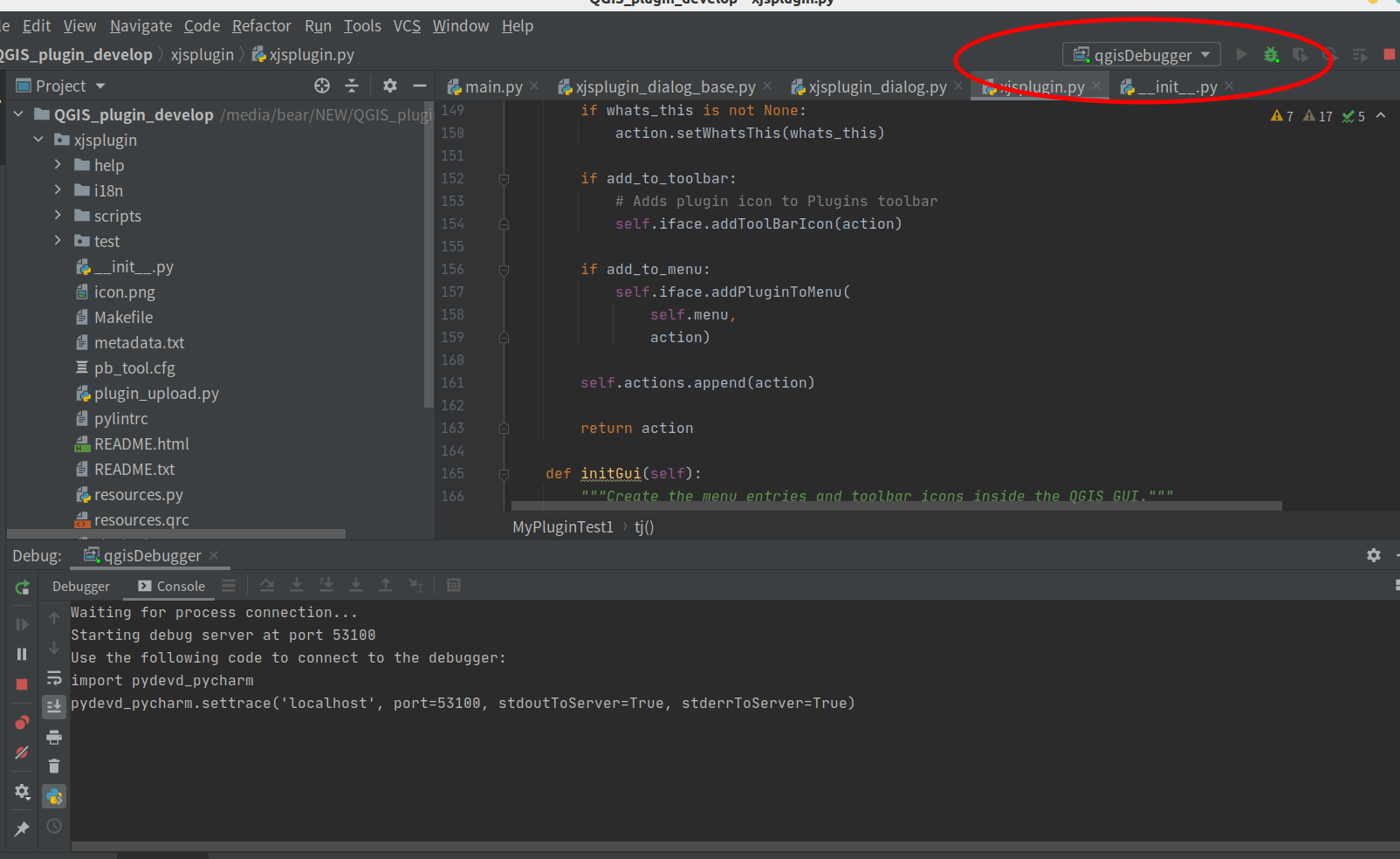Close the qgisDebugger debug tab
This screenshot has width=1400, height=859.
click(214, 555)
